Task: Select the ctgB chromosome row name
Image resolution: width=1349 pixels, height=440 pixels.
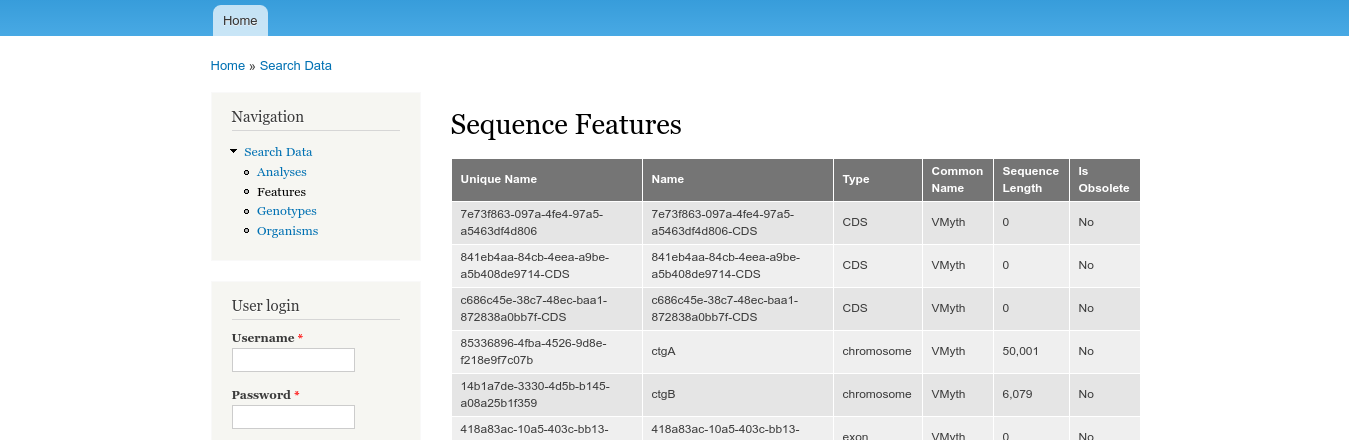Action: click(x=664, y=395)
